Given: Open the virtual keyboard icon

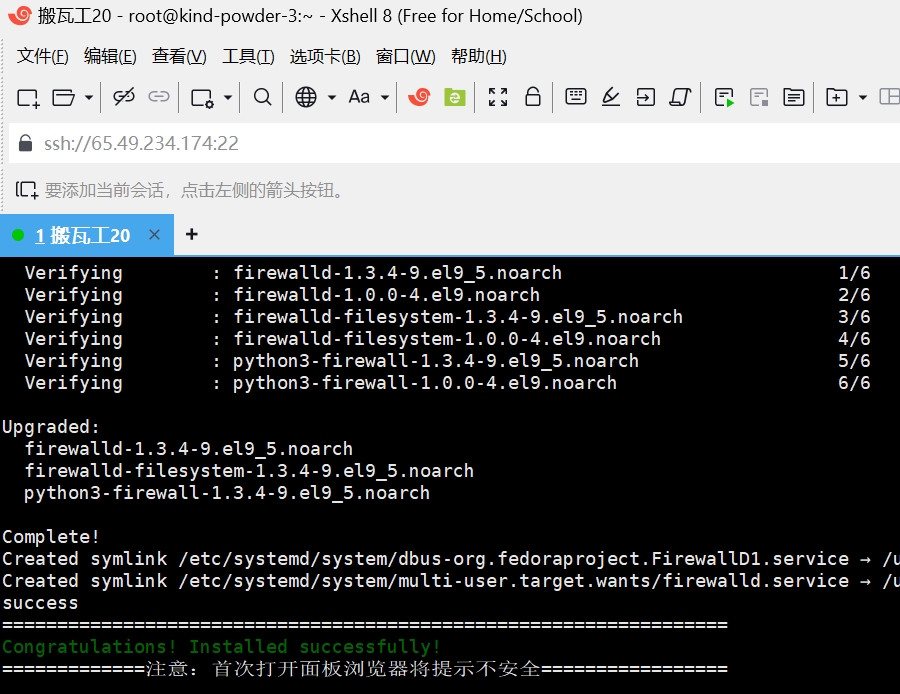Looking at the screenshot, I should (575, 97).
